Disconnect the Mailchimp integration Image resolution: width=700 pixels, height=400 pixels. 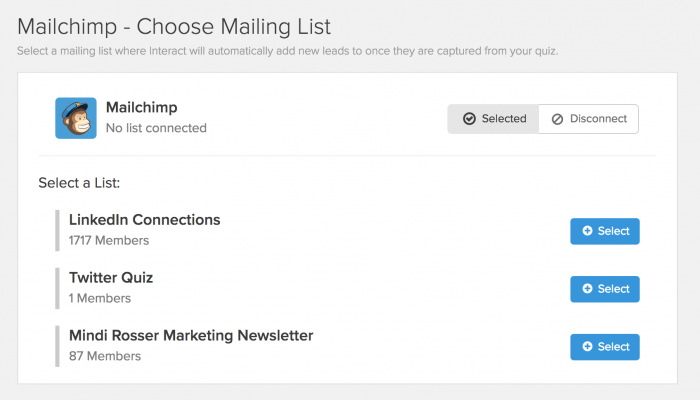pyautogui.click(x=588, y=119)
